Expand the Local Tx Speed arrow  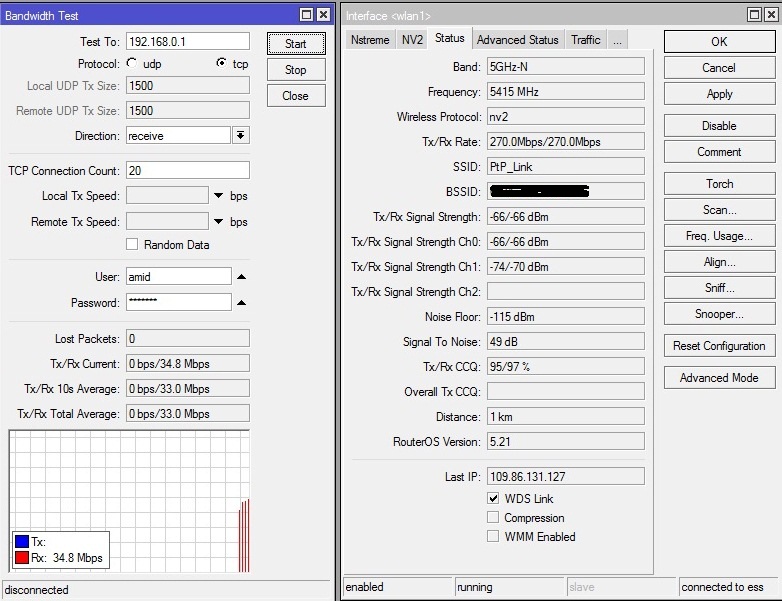tap(219, 196)
